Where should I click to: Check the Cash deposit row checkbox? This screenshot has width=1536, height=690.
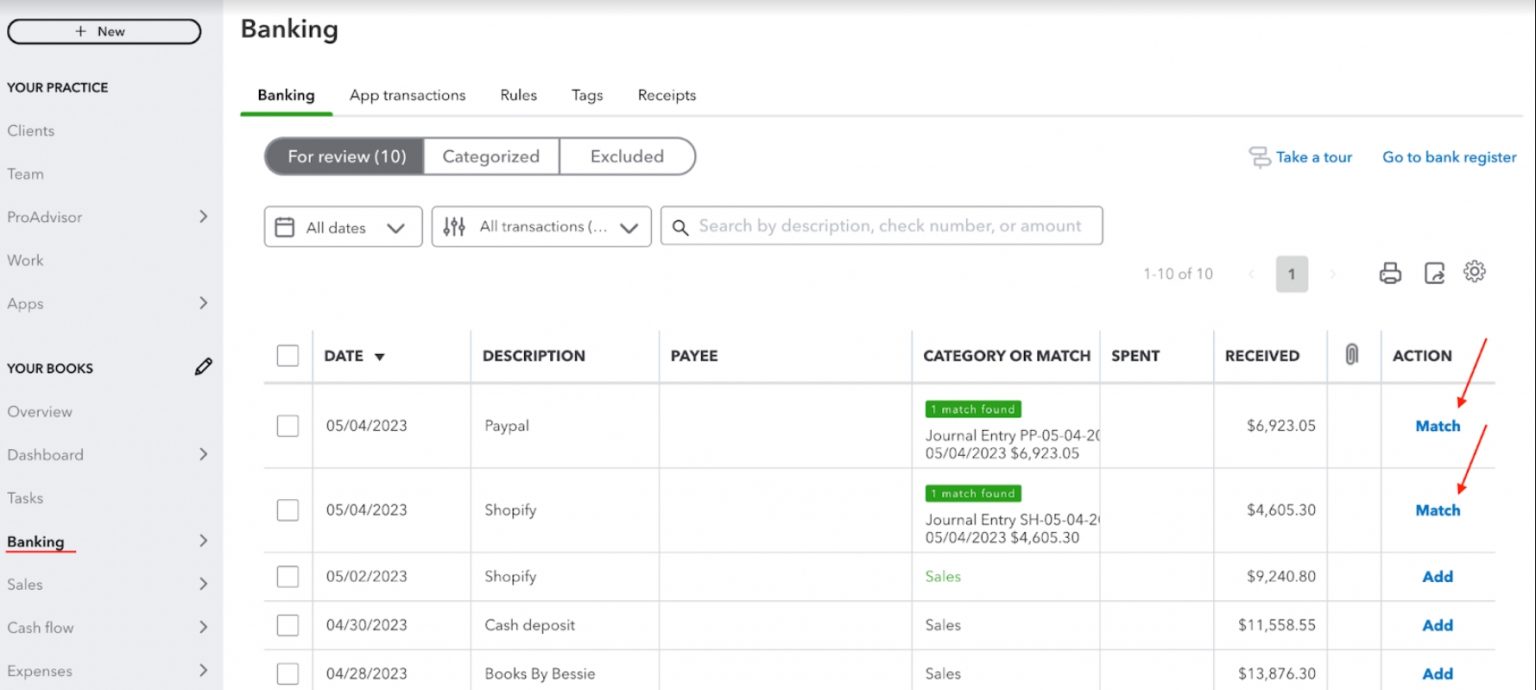[x=288, y=624]
